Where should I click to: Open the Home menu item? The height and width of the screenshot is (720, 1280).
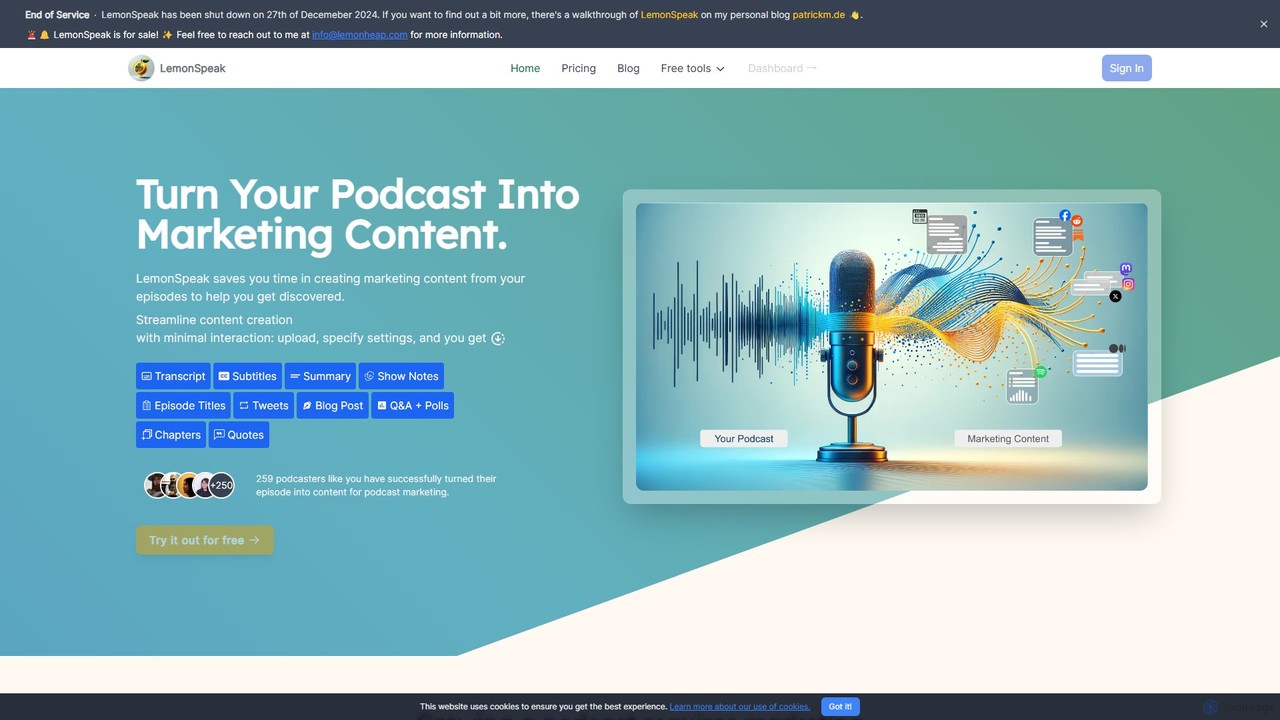pyautogui.click(x=525, y=68)
